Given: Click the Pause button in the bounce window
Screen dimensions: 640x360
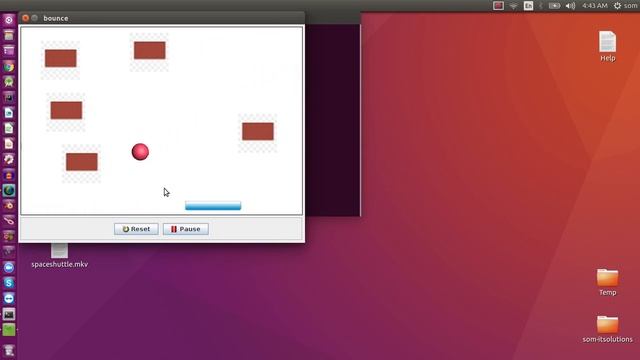Looking at the screenshot, I should [x=186, y=229].
